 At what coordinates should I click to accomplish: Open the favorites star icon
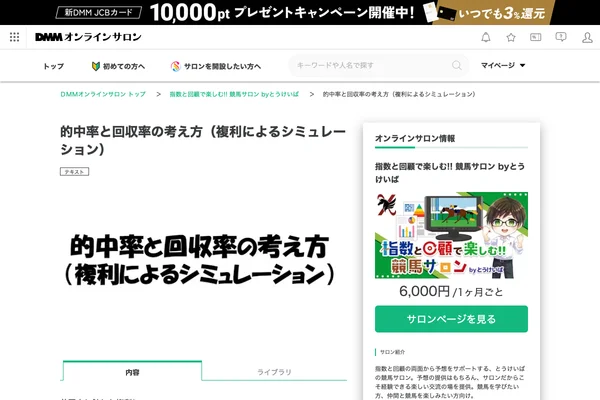(511, 37)
